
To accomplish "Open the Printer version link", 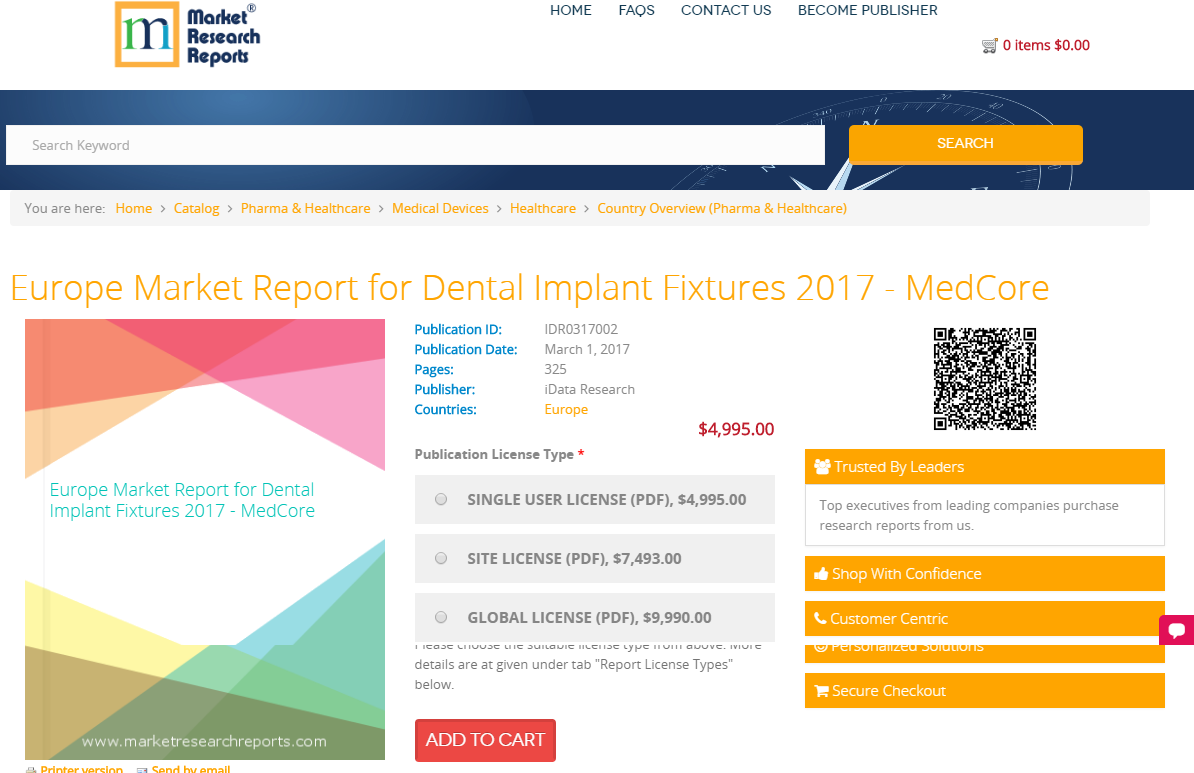I will tap(81, 769).
